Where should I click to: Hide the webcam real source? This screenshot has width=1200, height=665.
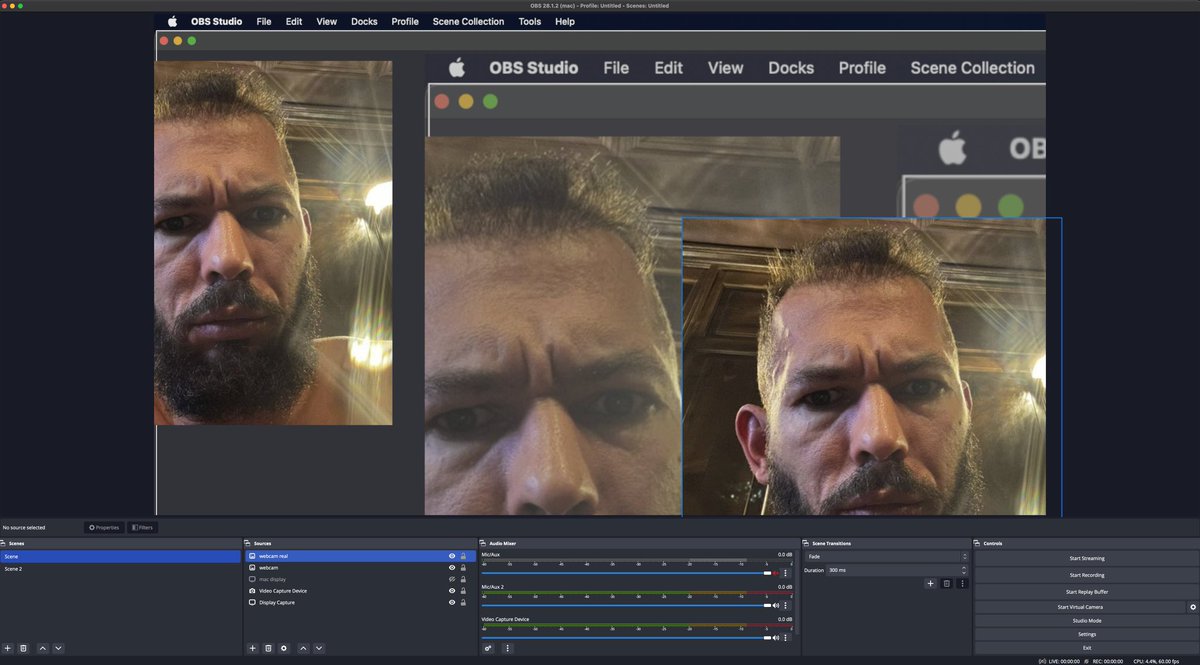(452, 556)
